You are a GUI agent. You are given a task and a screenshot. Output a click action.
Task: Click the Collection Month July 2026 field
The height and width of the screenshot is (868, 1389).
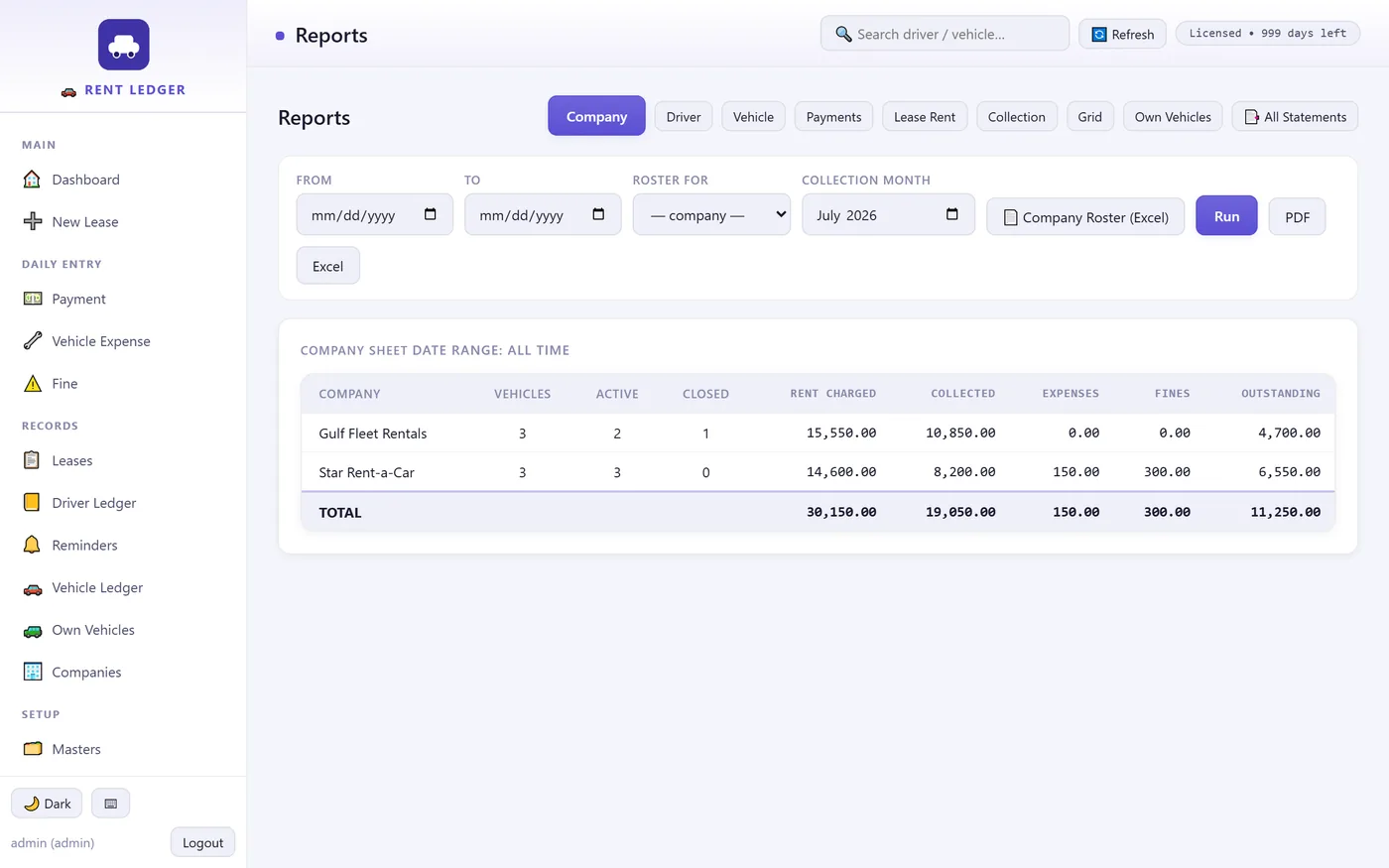[x=888, y=214]
